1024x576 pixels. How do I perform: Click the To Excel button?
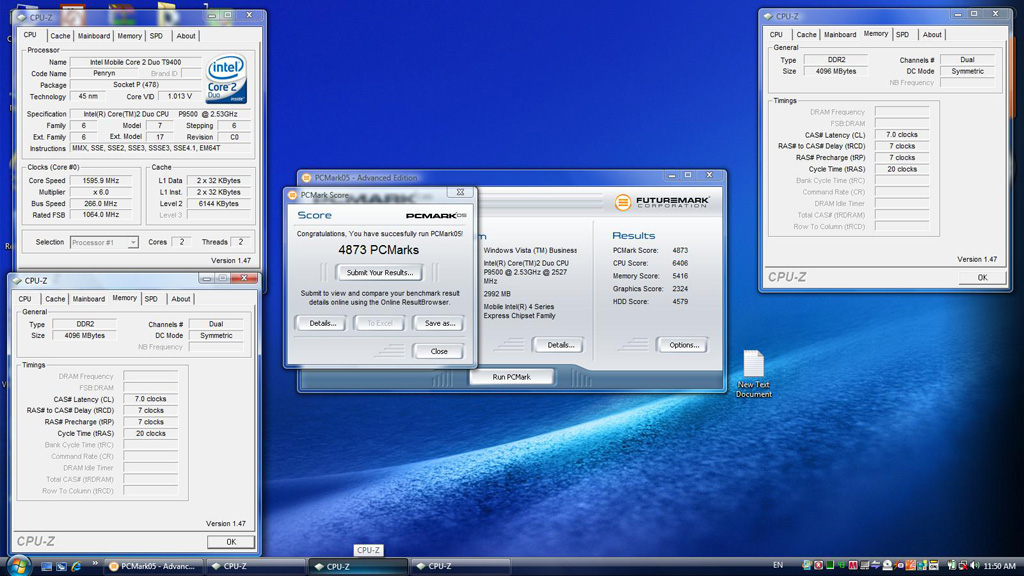379,323
